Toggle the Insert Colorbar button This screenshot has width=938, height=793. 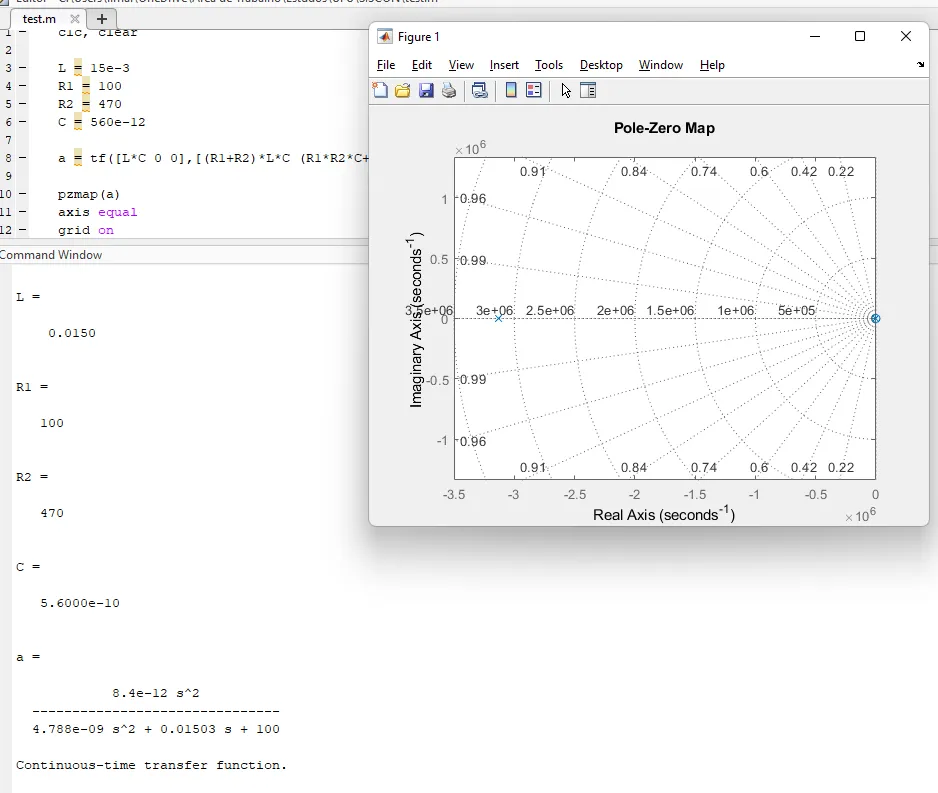point(511,91)
